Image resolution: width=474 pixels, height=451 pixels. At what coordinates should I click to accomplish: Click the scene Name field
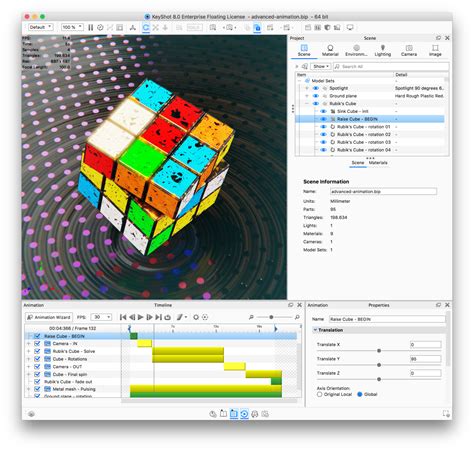click(x=383, y=192)
